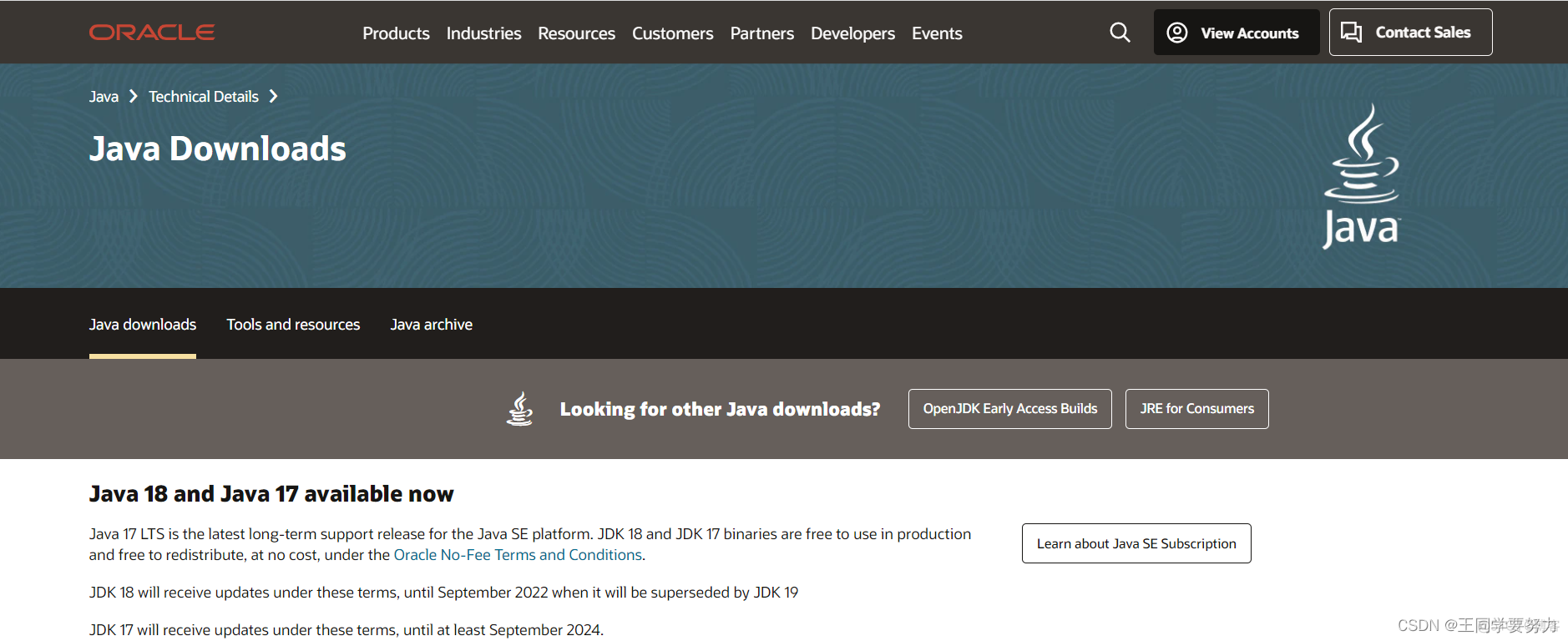Viewport: 1568px width, 641px height.
Task: Click JRE for Consumers button
Action: tap(1197, 409)
